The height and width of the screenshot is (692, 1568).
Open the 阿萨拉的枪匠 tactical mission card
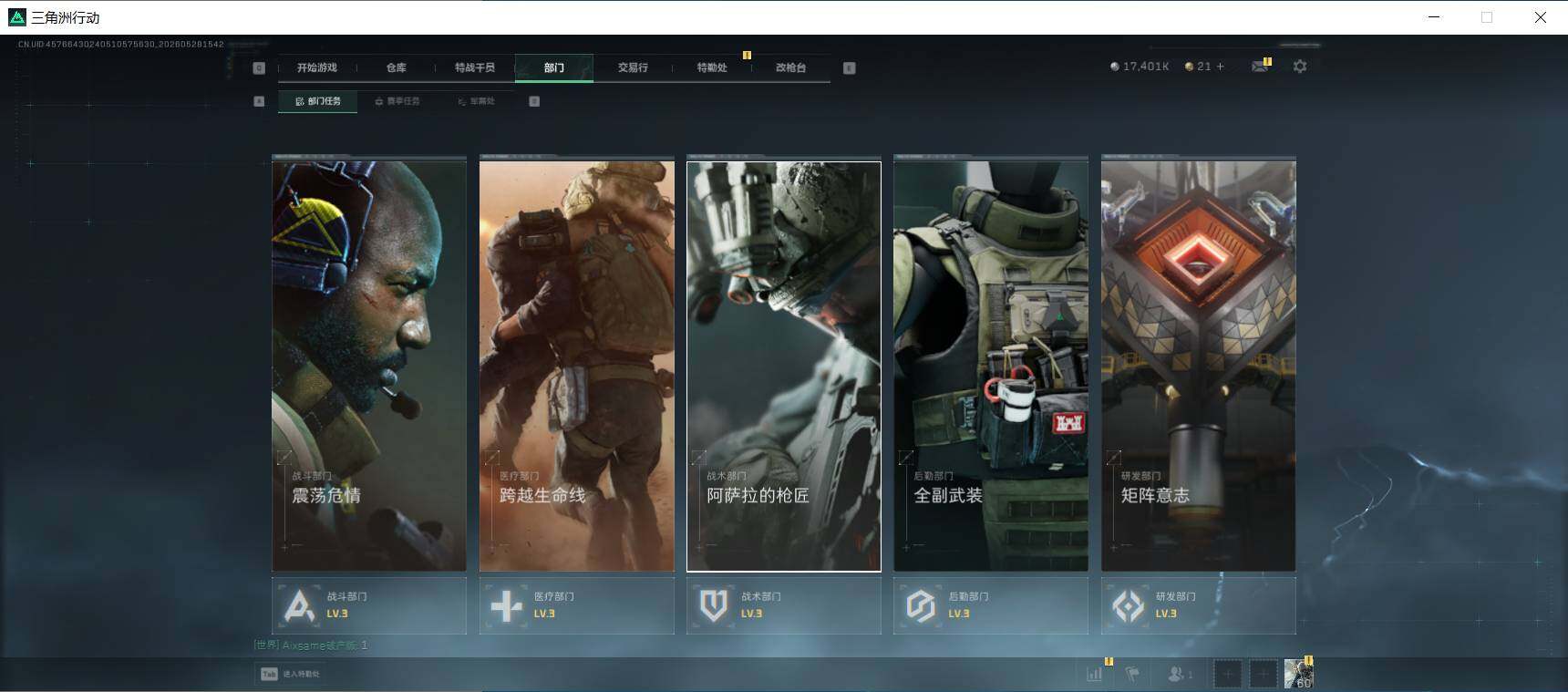coord(784,367)
